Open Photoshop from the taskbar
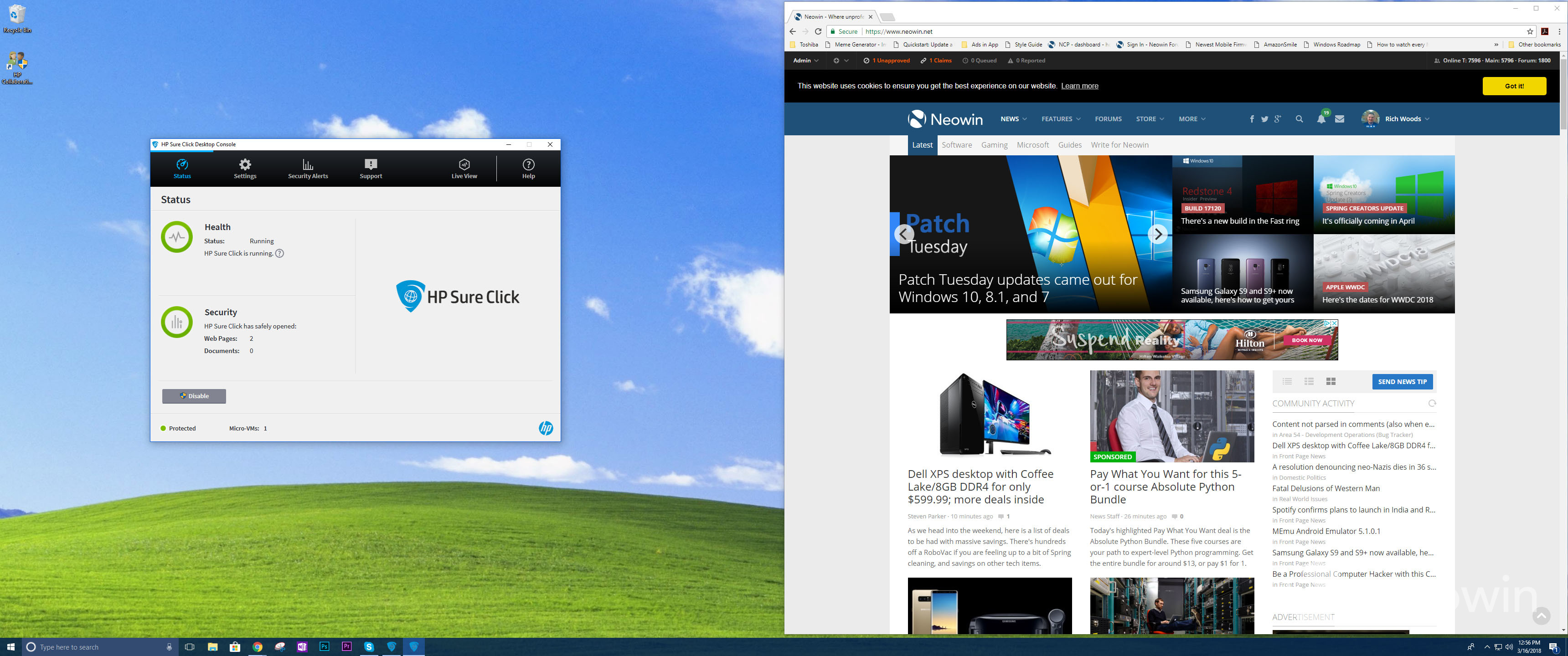This screenshot has height=656, width=1568. [325, 647]
